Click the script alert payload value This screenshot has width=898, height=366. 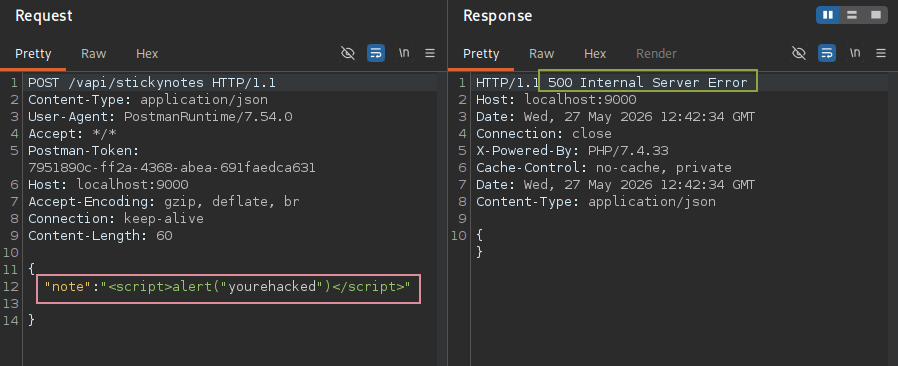(x=256, y=286)
